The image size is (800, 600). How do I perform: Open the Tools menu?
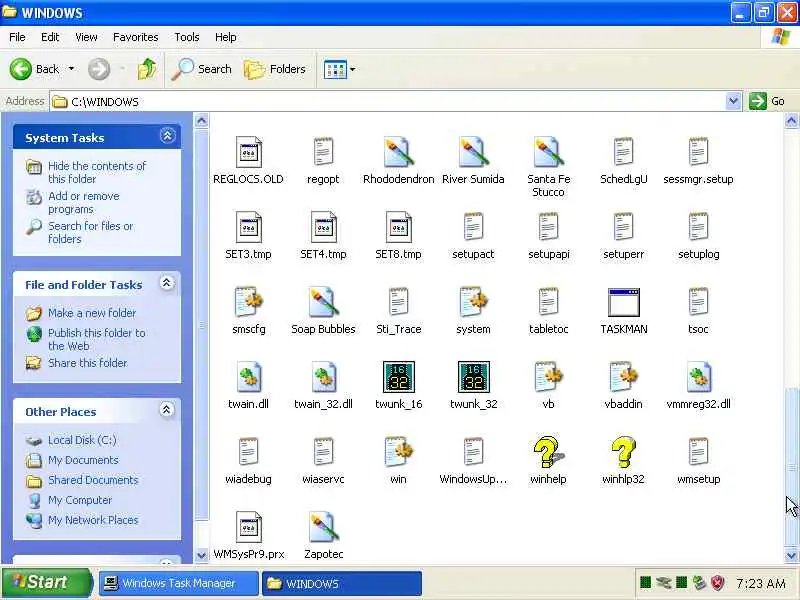pos(187,37)
